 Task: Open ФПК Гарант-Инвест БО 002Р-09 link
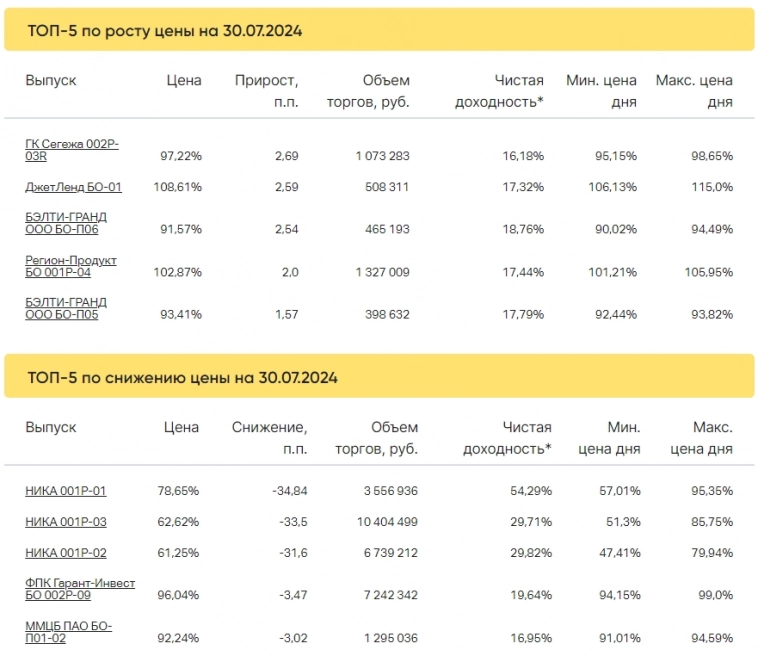79,589
